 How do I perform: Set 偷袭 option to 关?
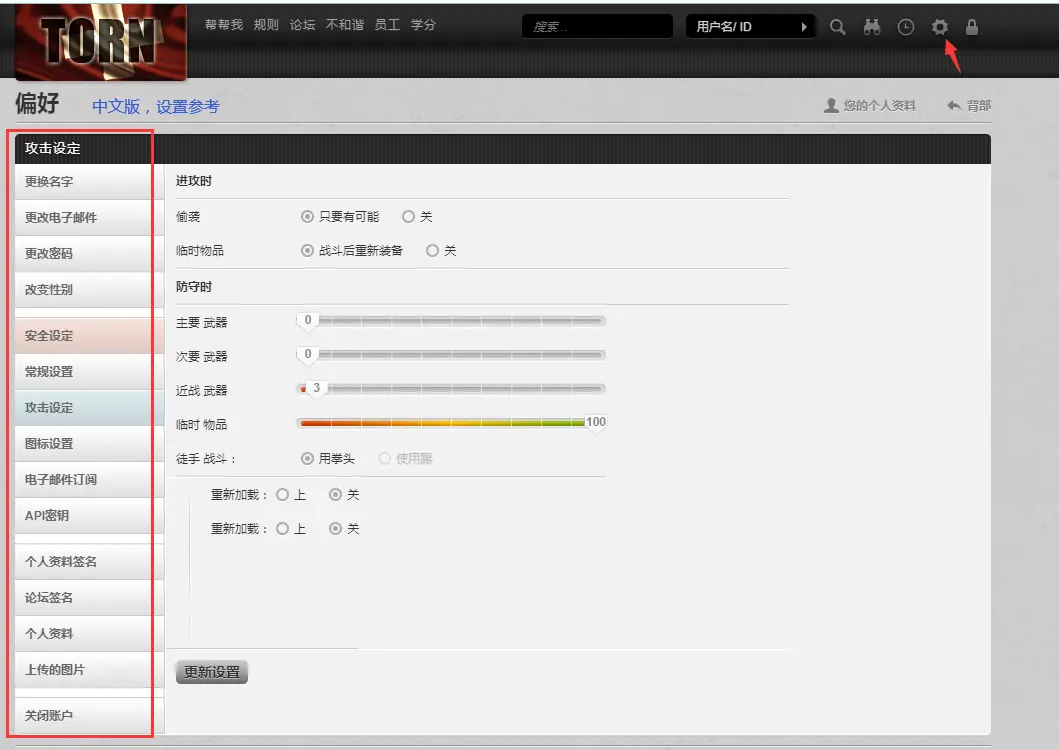[x=408, y=216]
